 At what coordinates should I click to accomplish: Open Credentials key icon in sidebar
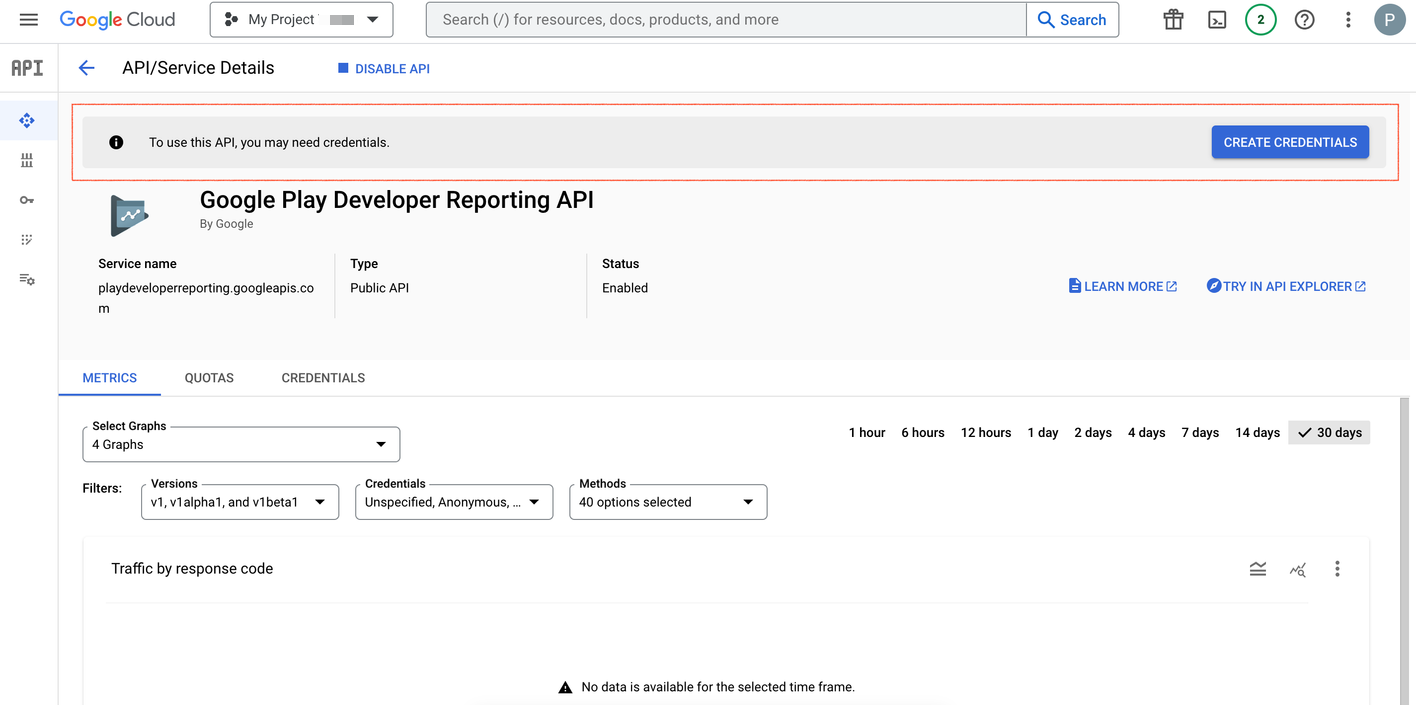click(x=27, y=200)
